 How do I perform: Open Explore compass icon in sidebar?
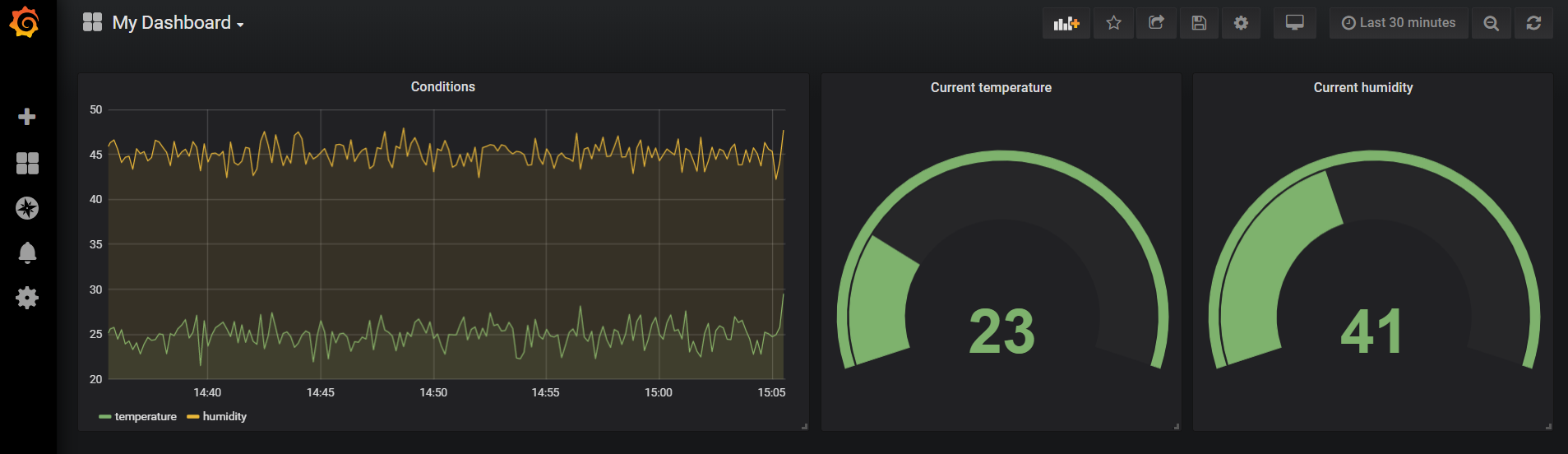[27, 208]
